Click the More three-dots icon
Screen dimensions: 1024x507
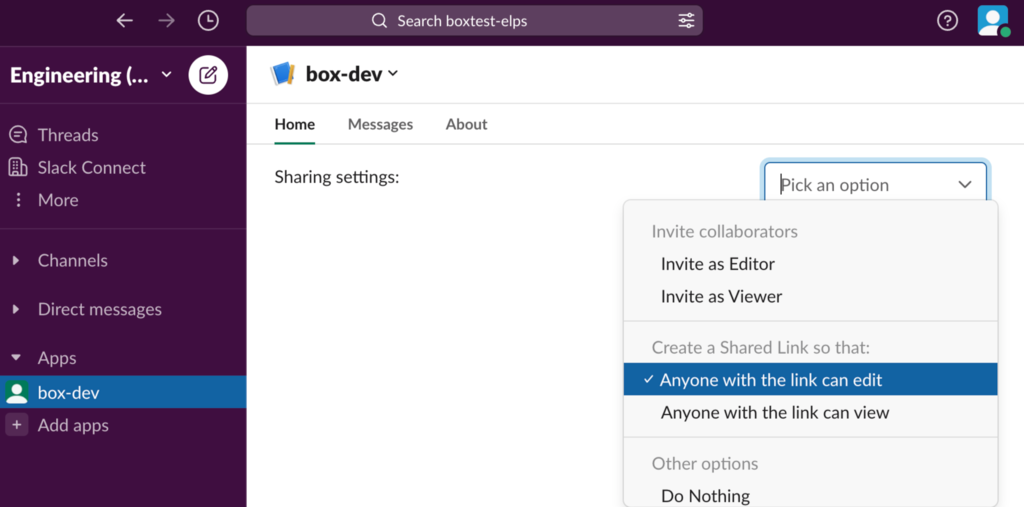(18, 200)
